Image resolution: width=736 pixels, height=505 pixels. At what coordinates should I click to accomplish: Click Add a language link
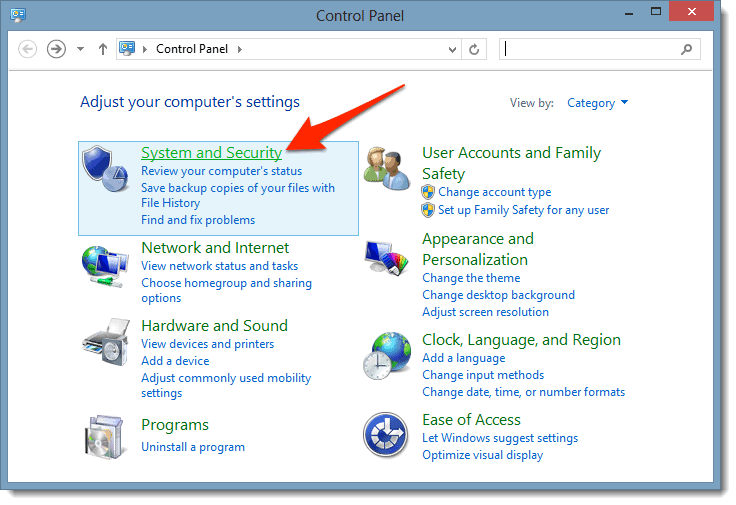click(x=464, y=358)
